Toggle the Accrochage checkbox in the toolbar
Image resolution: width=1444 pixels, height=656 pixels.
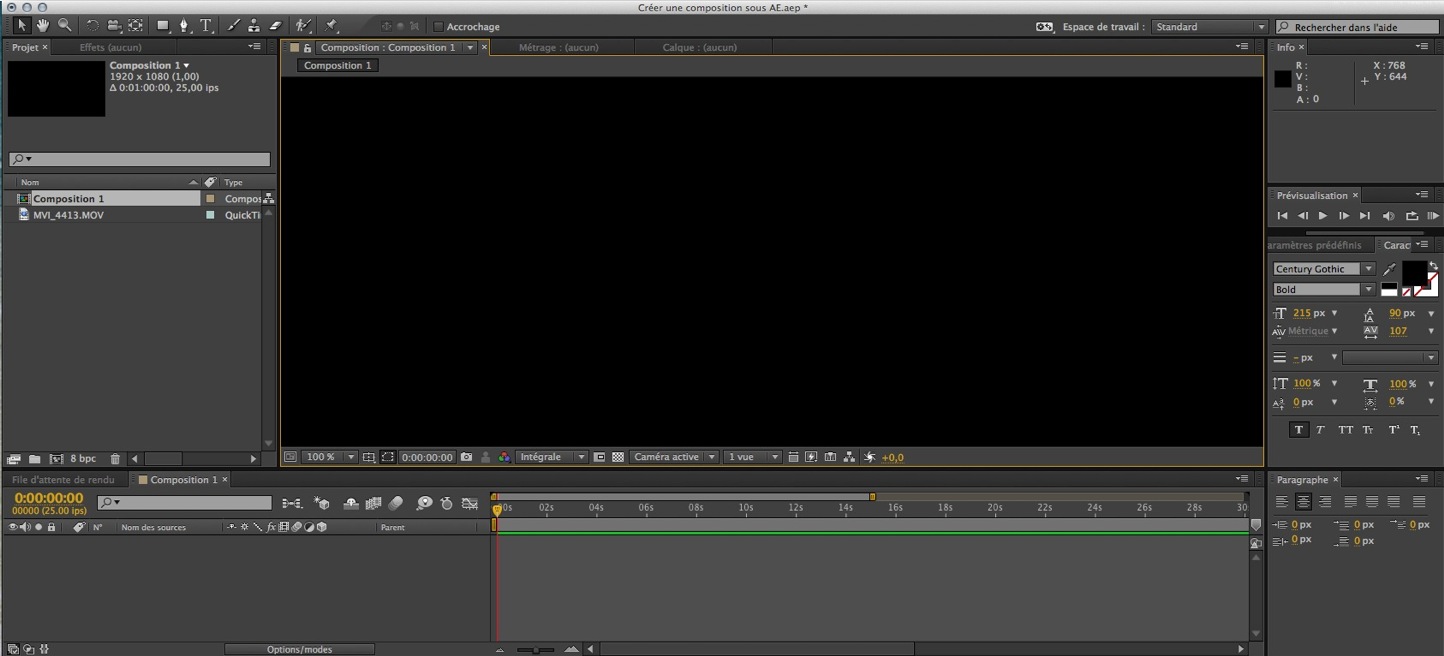437,26
